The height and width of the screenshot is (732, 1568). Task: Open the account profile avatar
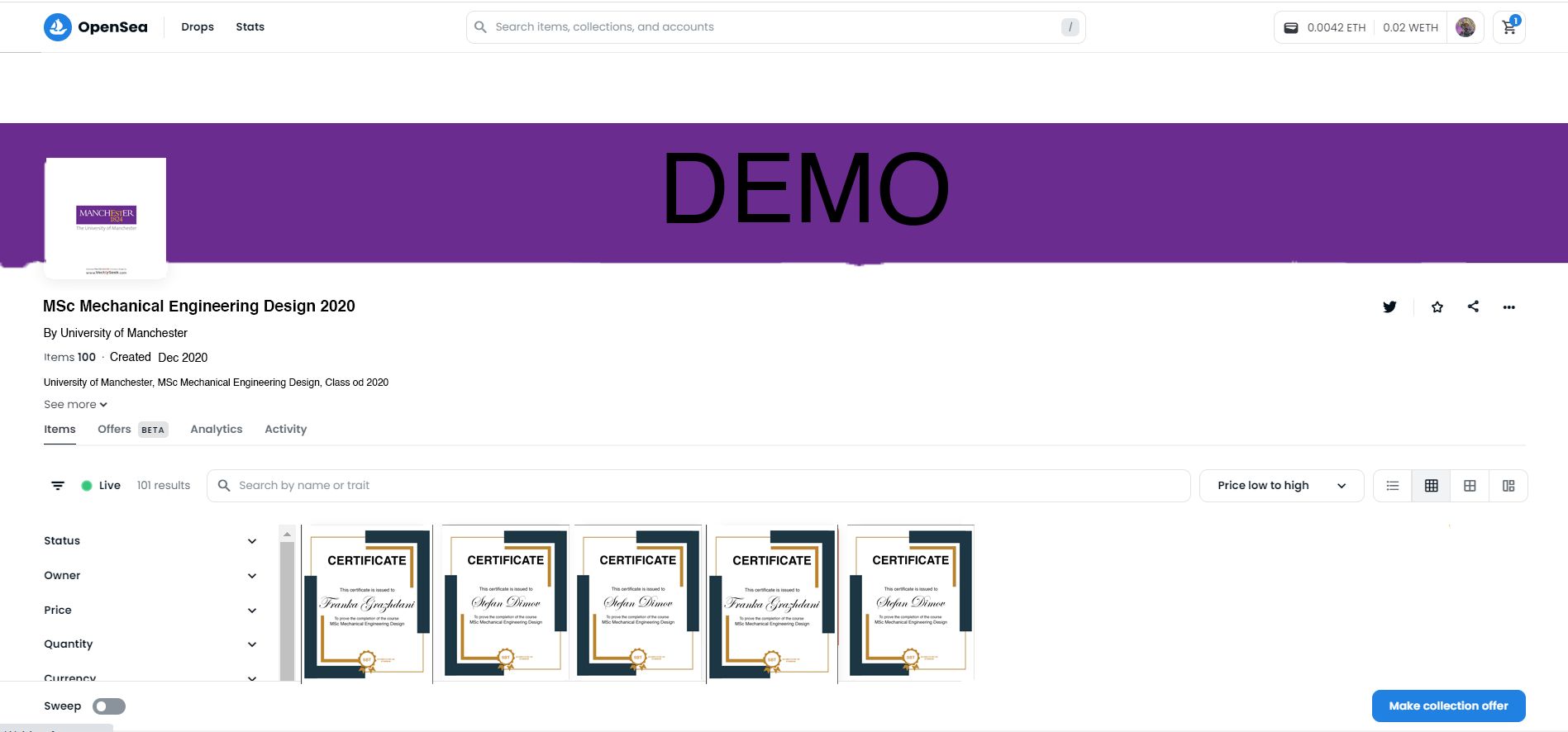(x=1466, y=27)
